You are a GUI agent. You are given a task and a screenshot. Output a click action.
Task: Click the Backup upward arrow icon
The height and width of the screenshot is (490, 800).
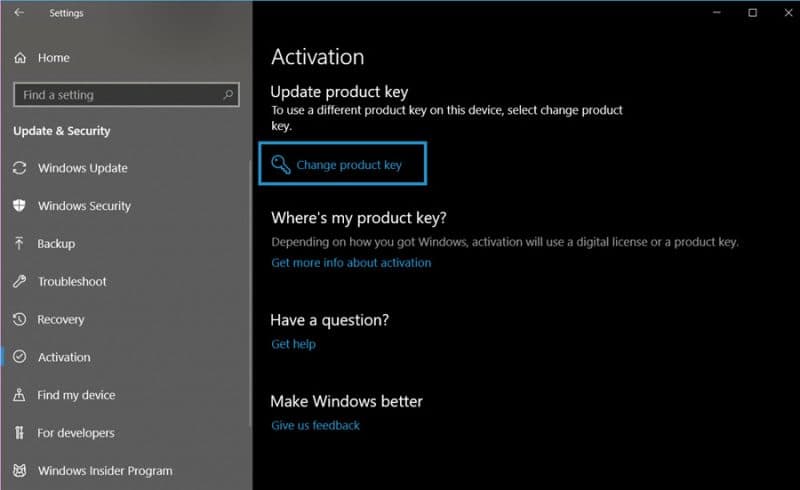click(x=19, y=243)
